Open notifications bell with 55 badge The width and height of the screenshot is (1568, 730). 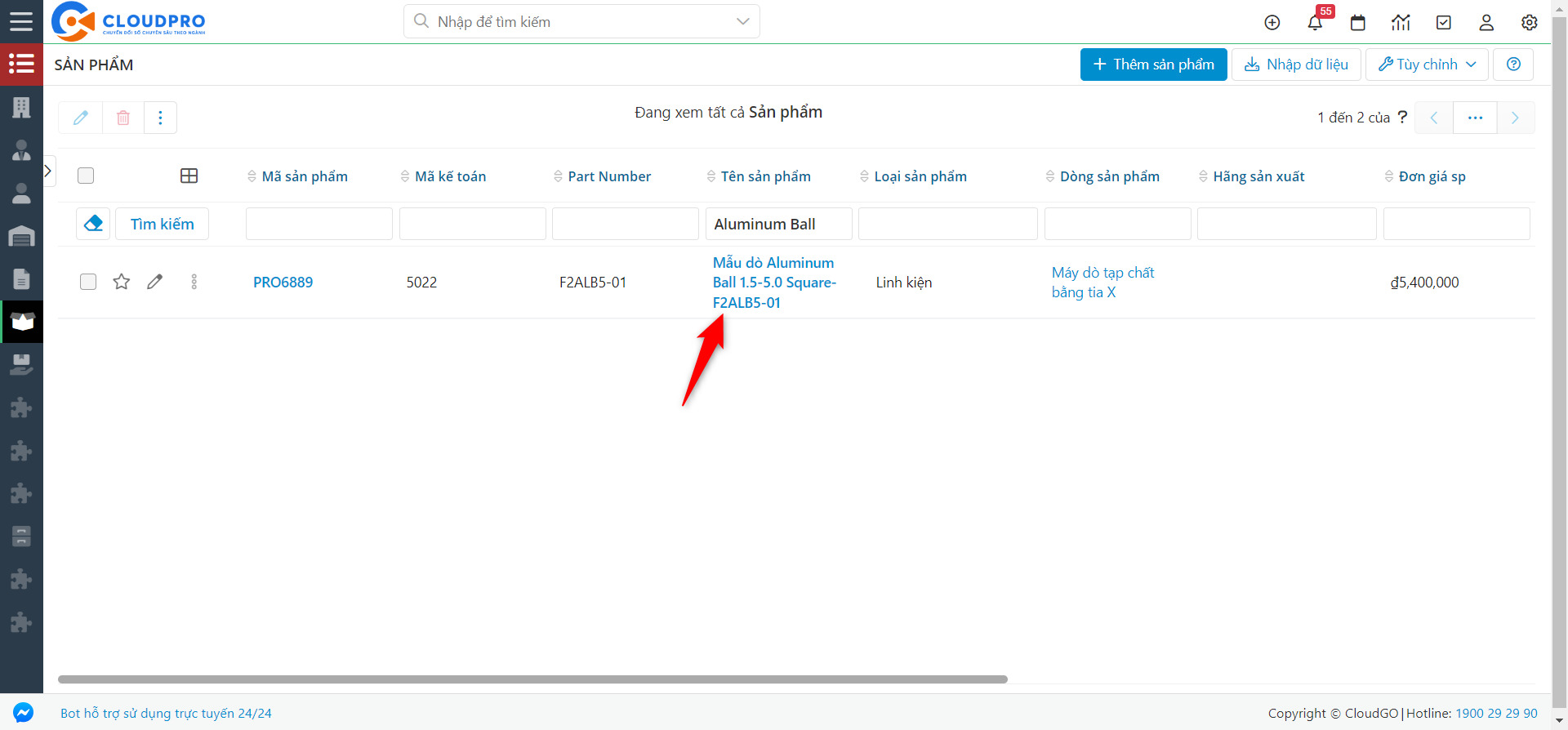pyautogui.click(x=1316, y=22)
